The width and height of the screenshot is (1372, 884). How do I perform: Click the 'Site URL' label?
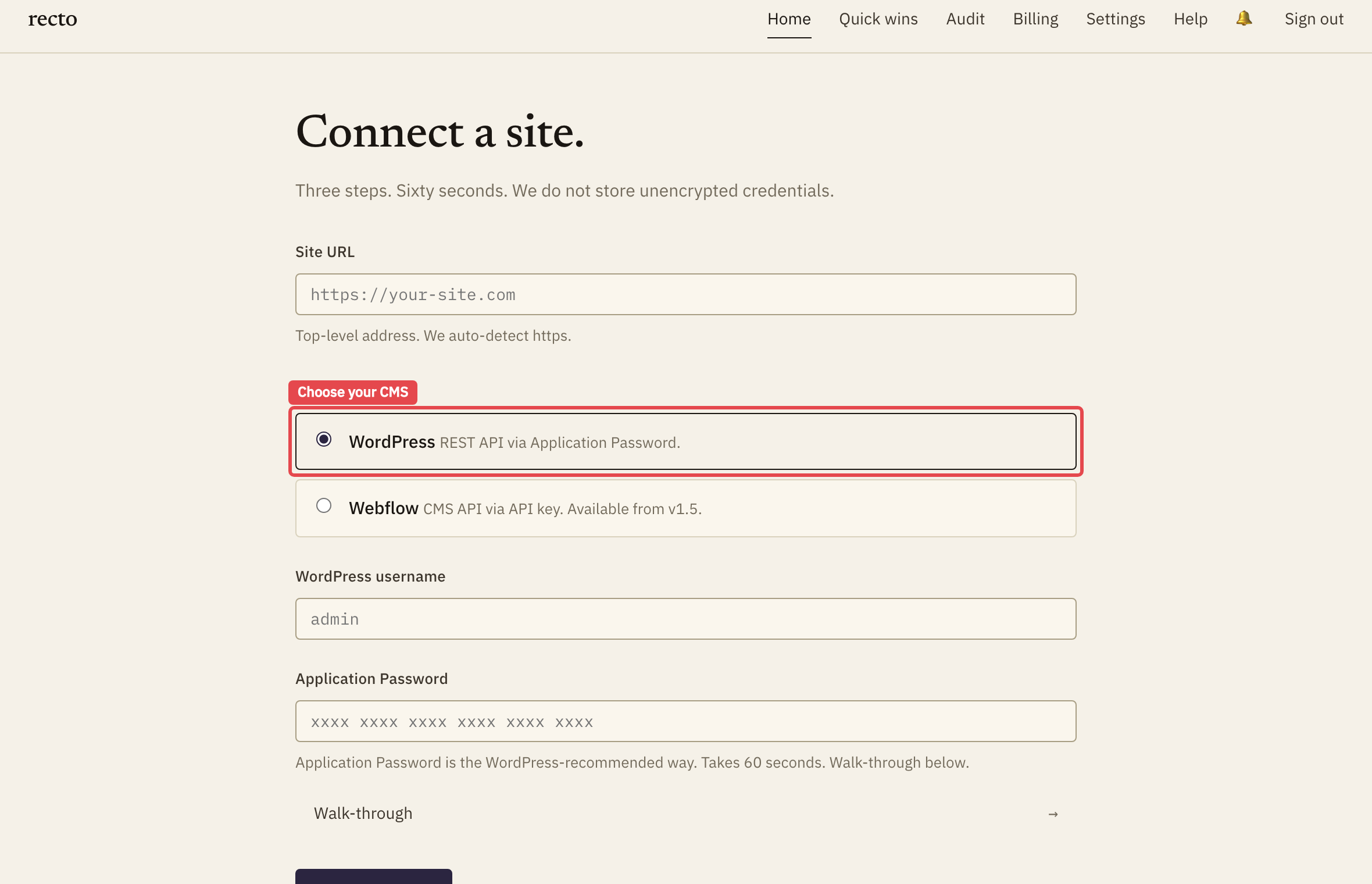[x=324, y=252]
